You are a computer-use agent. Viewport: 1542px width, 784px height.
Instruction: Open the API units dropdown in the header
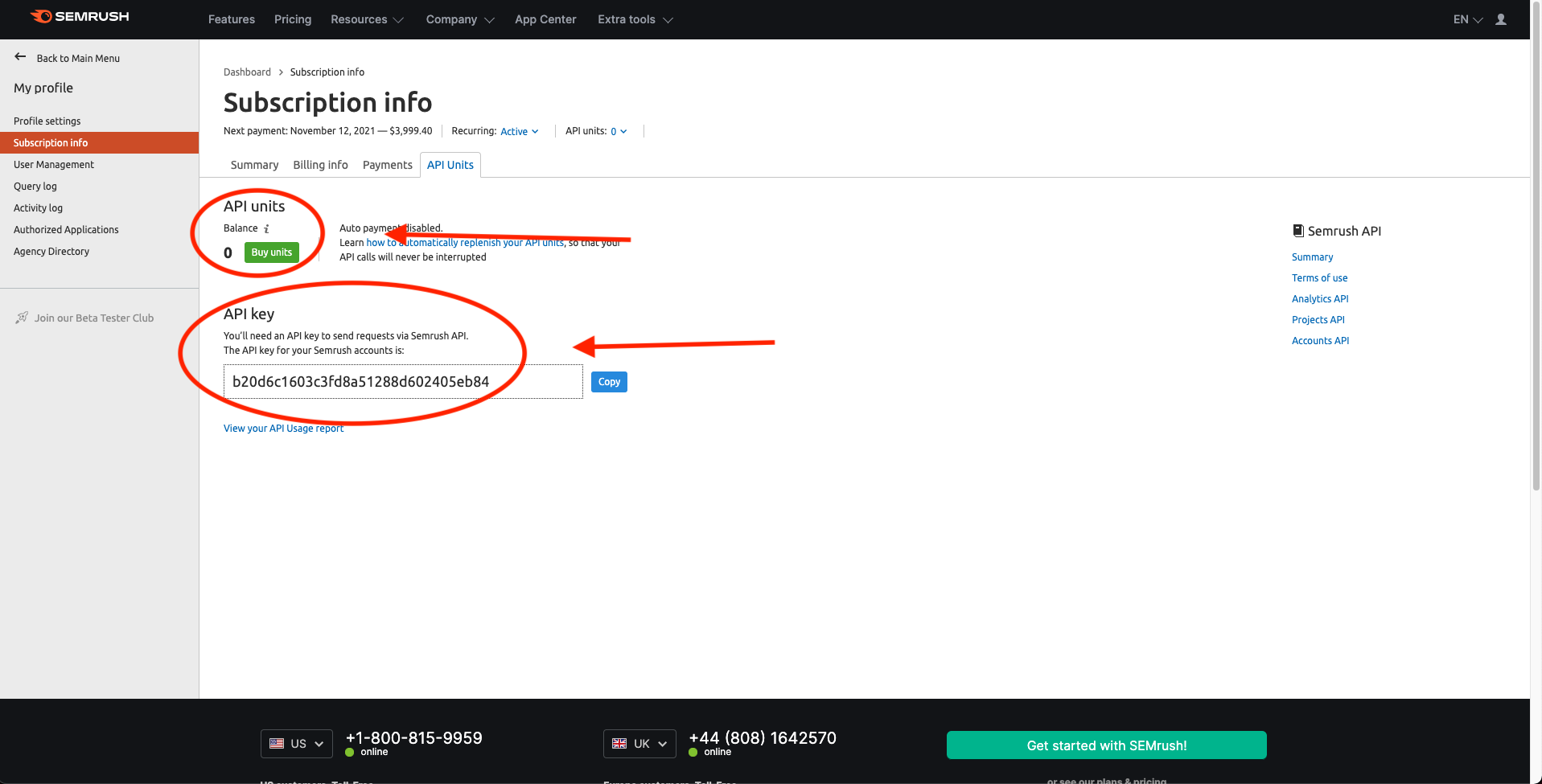(617, 131)
